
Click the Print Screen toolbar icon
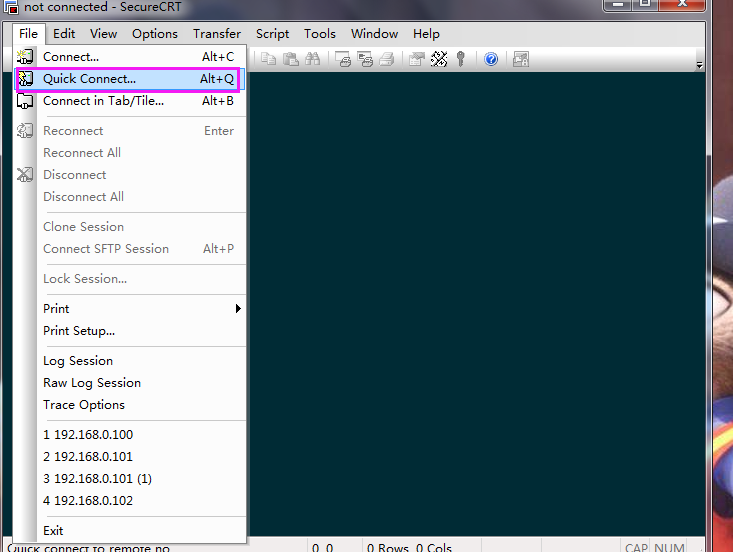[343, 59]
